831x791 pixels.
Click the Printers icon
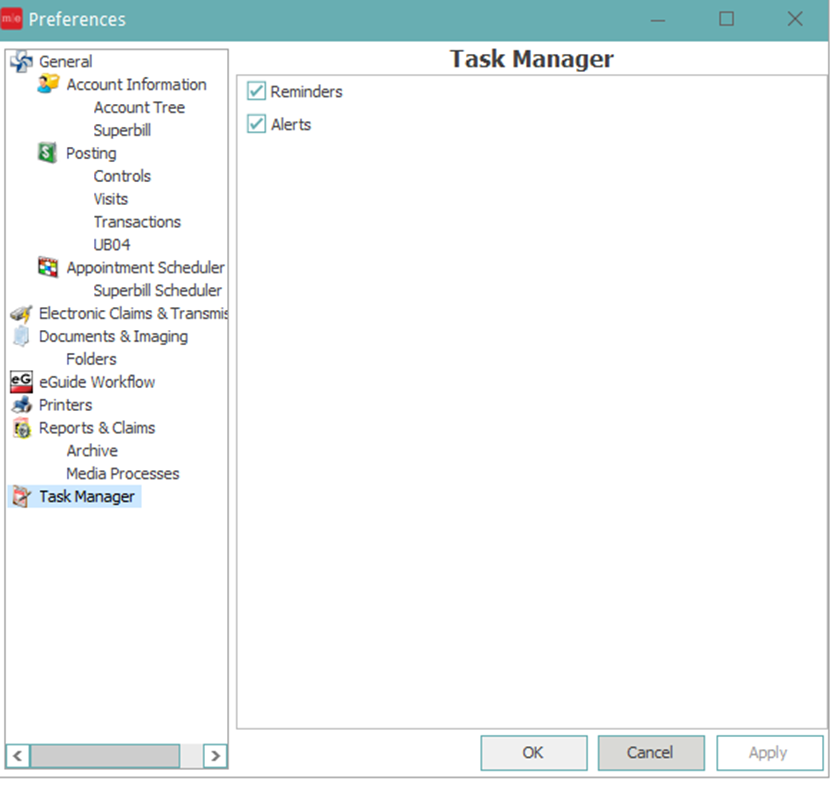pyautogui.click(x=20, y=405)
